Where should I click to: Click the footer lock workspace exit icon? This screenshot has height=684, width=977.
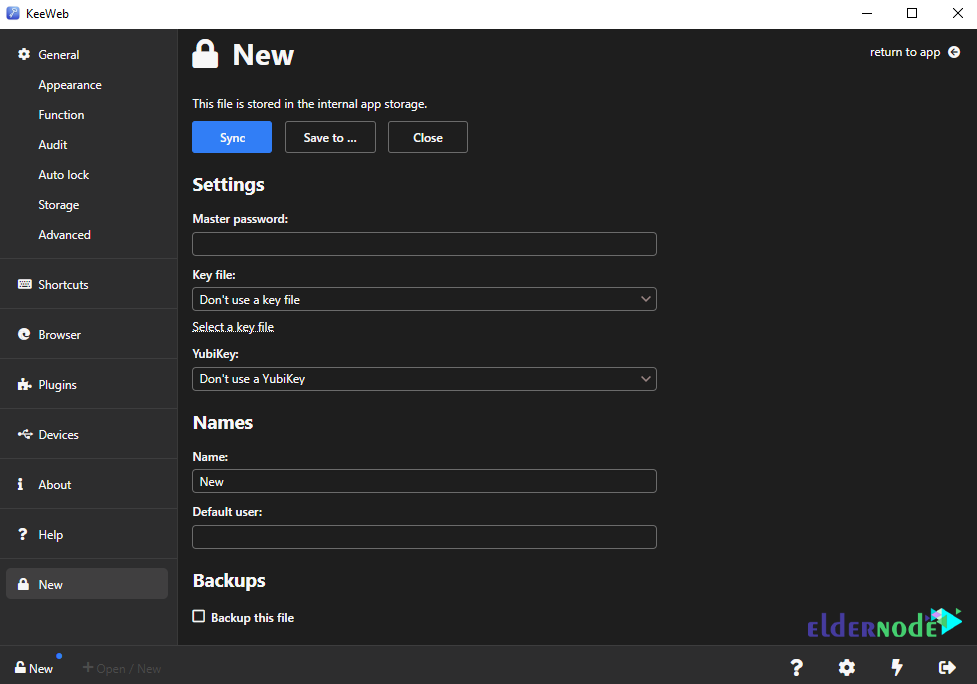946,668
